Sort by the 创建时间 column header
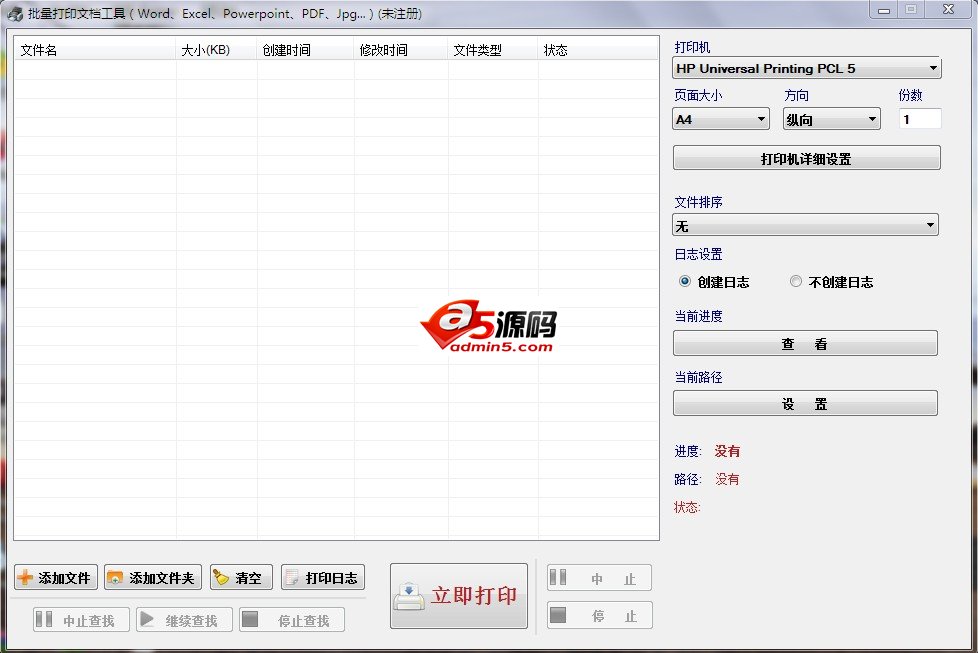 305,50
